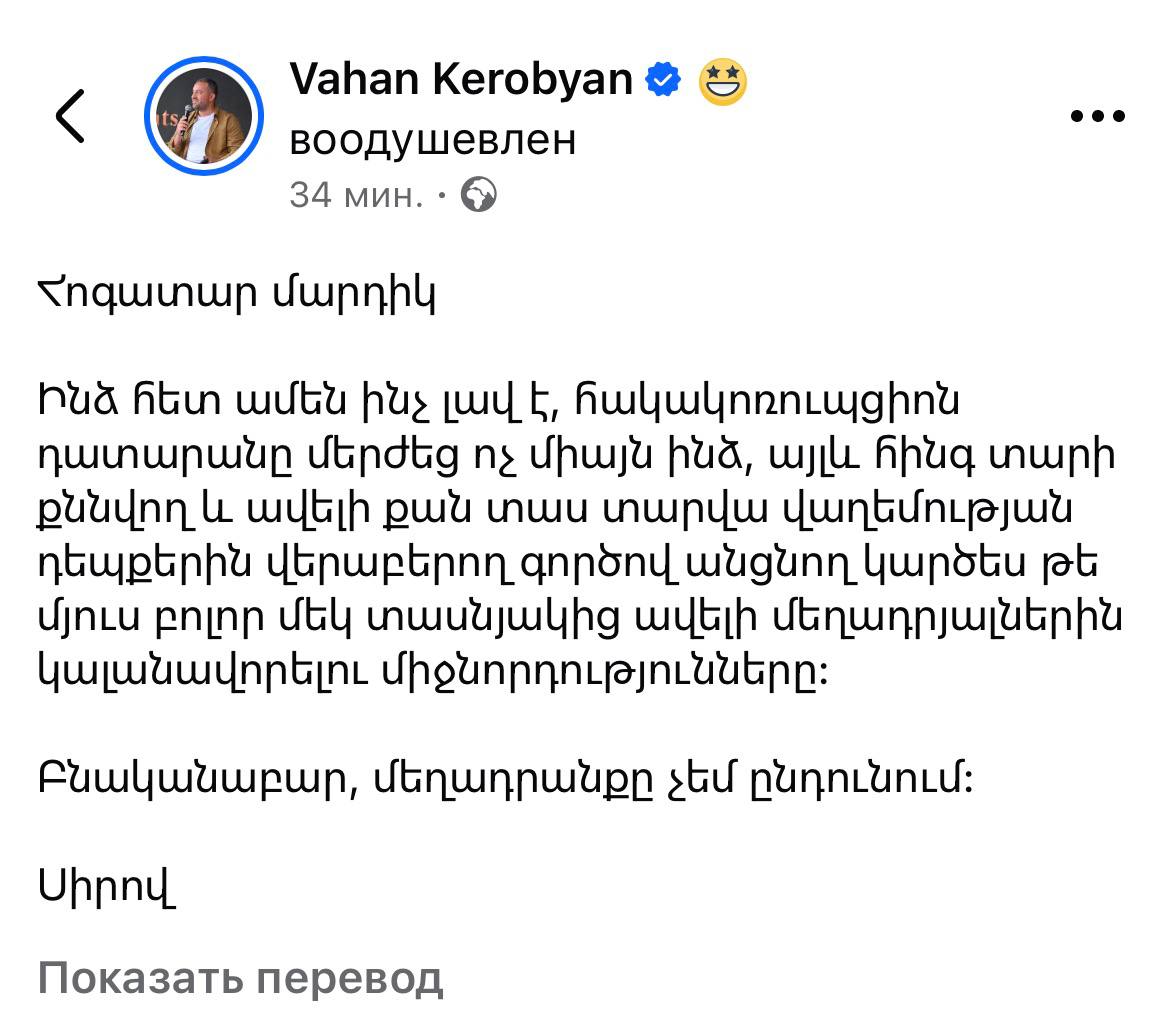Open Vahan Kerobyan's profile via his name
The image size is (1170, 1031).
[458, 77]
